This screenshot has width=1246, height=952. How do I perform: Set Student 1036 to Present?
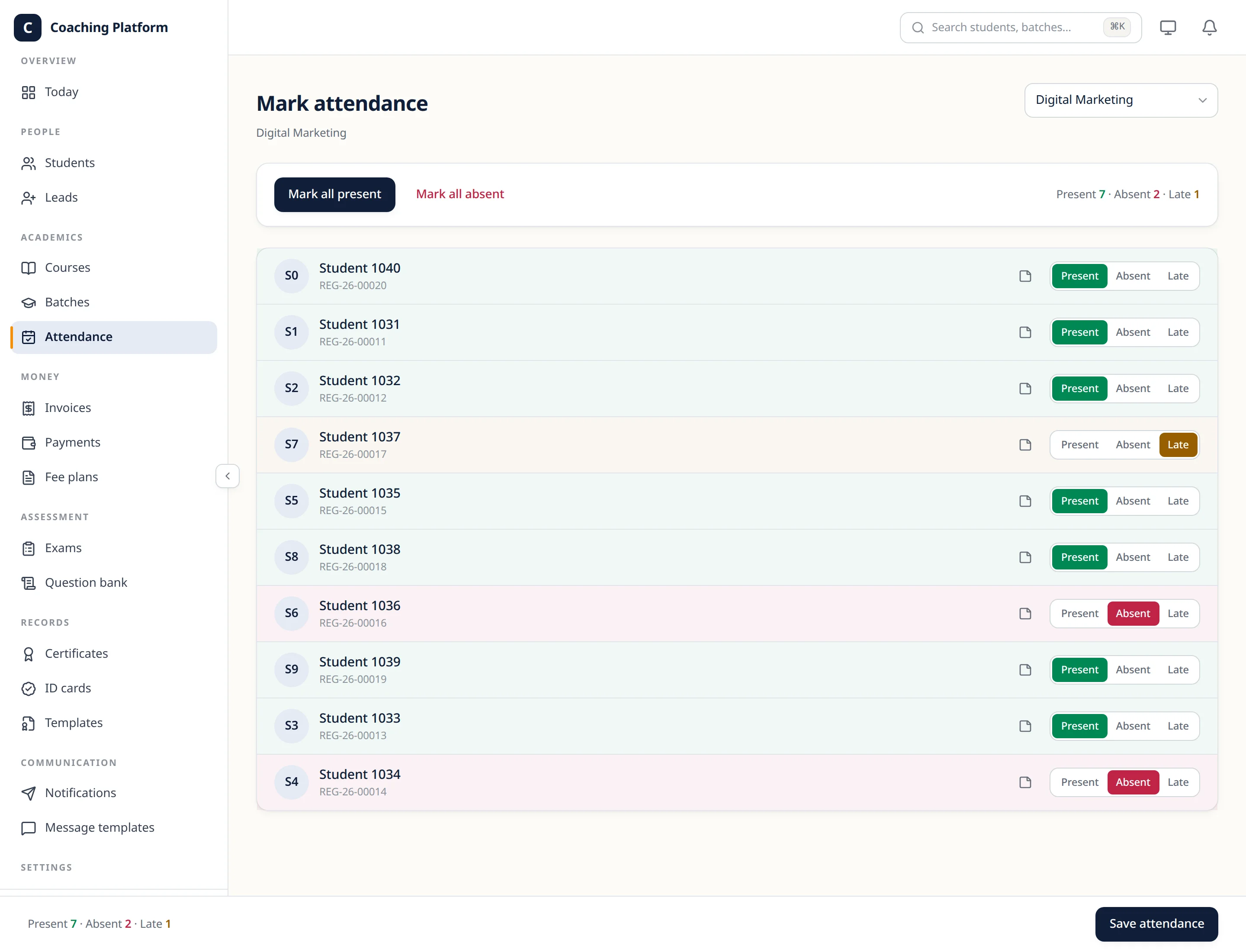[1079, 614]
